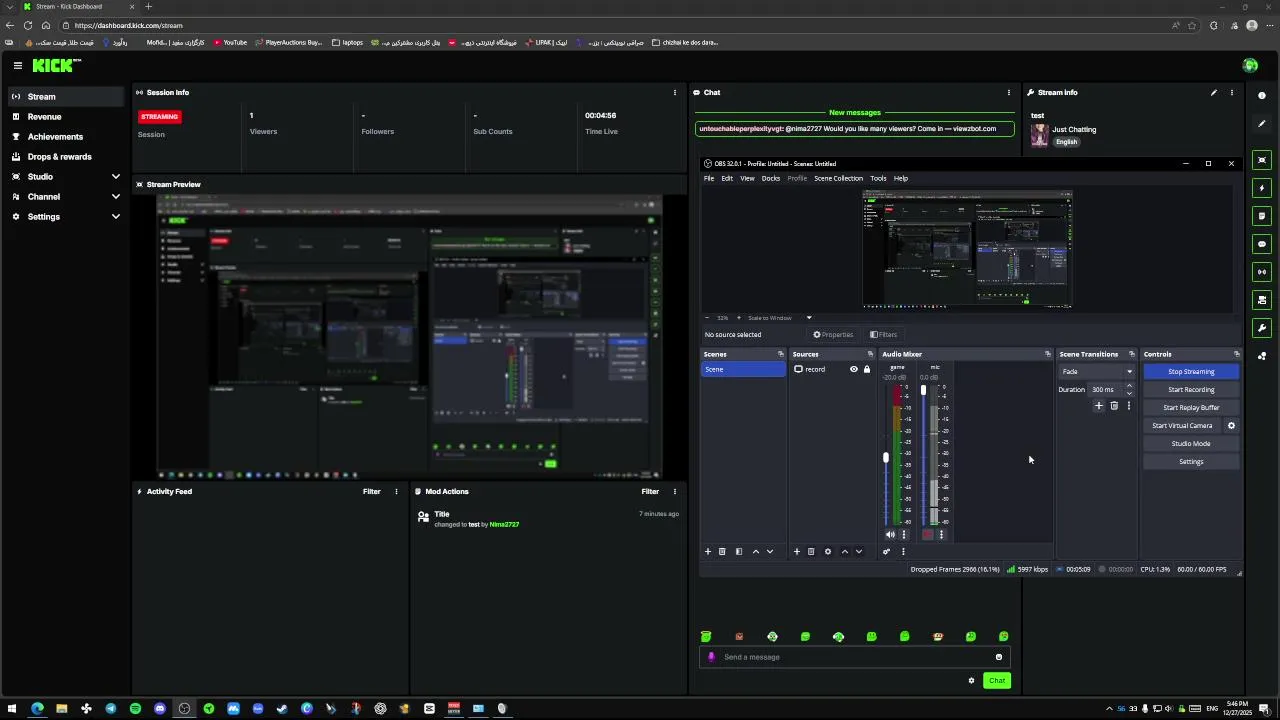The height and width of the screenshot is (720, 1280).
Task: Remove selected scene with trash icon
Action: (722, 552)
